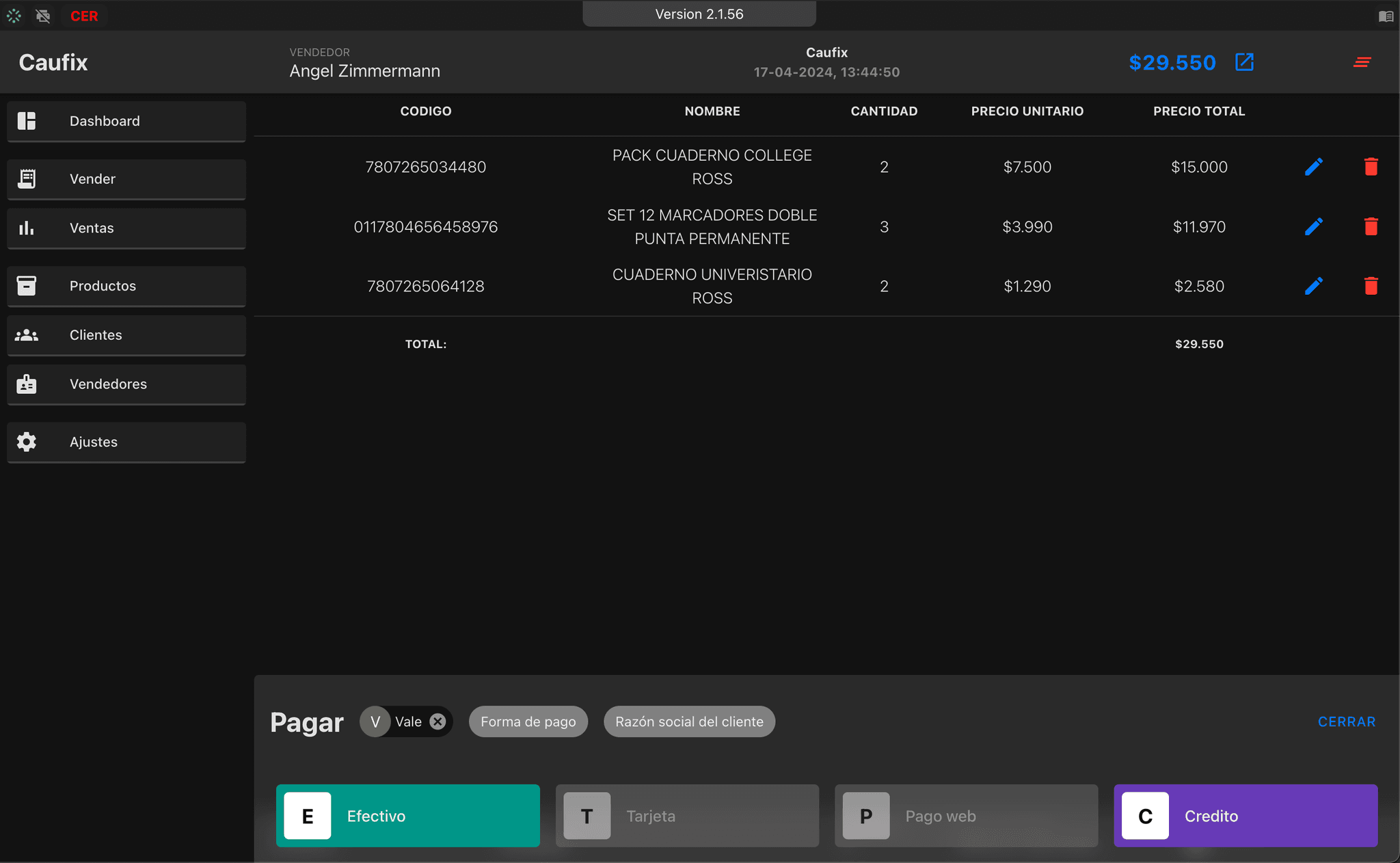Viewport: 1400px width, 863px height.
Task: Click the CER label in the top bar
Action: (84, 15)
